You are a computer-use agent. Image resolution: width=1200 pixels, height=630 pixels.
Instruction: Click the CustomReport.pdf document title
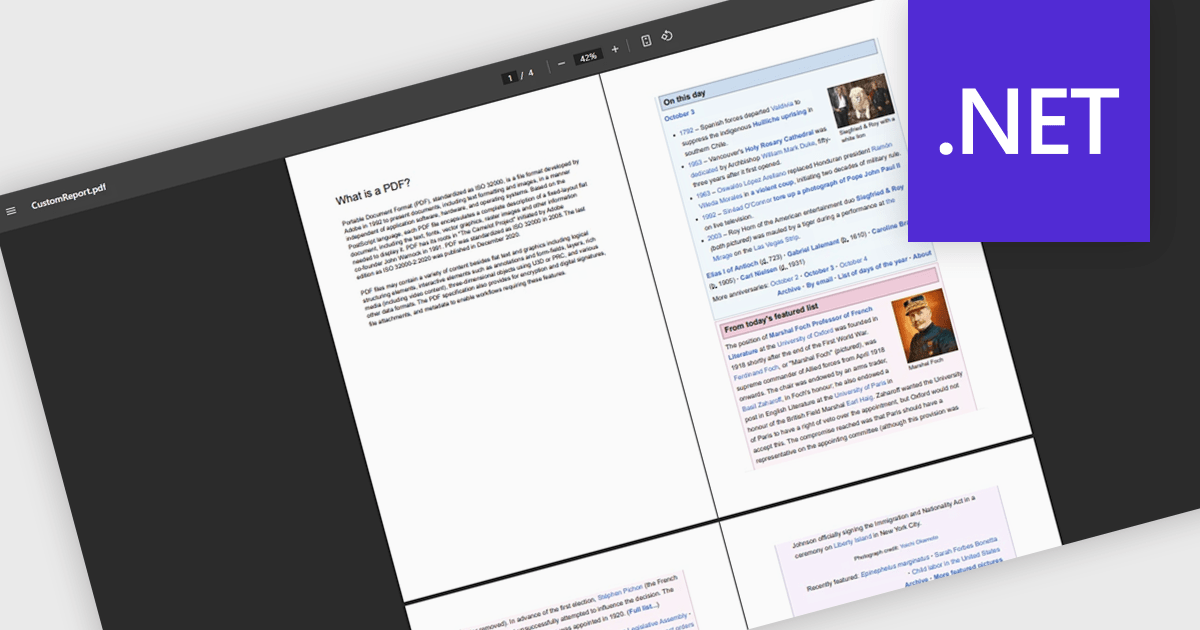pyautogui.click(x=68, y=198)
